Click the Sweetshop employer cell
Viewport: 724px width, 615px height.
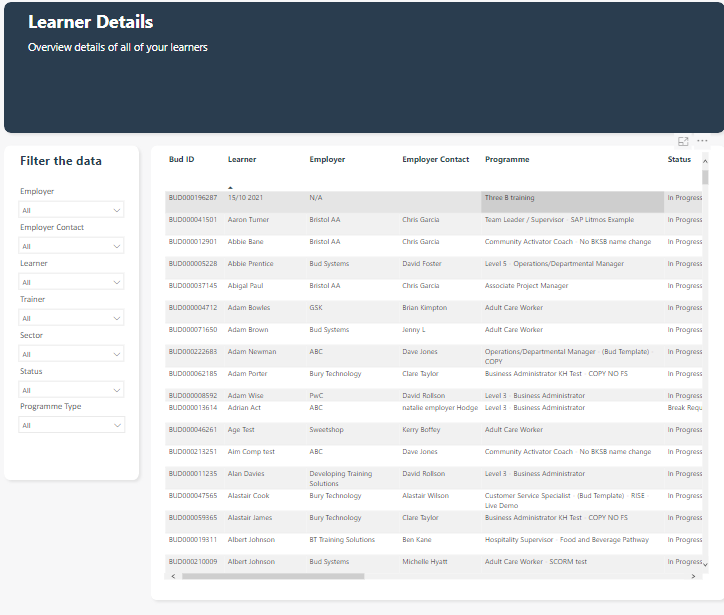[326, 430]
